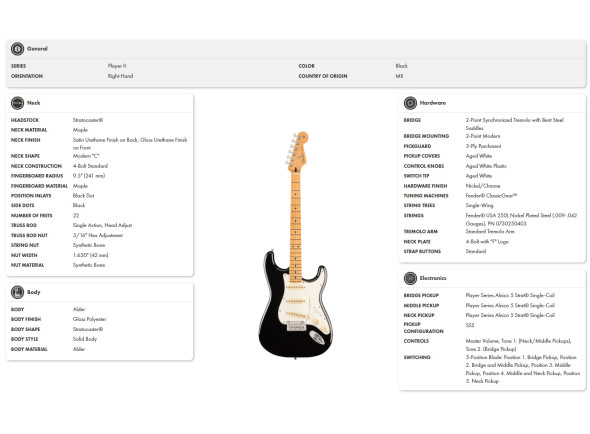Click the NECK FINISH label
Viewport: 590px width, 434px height.
coord(26,140)
